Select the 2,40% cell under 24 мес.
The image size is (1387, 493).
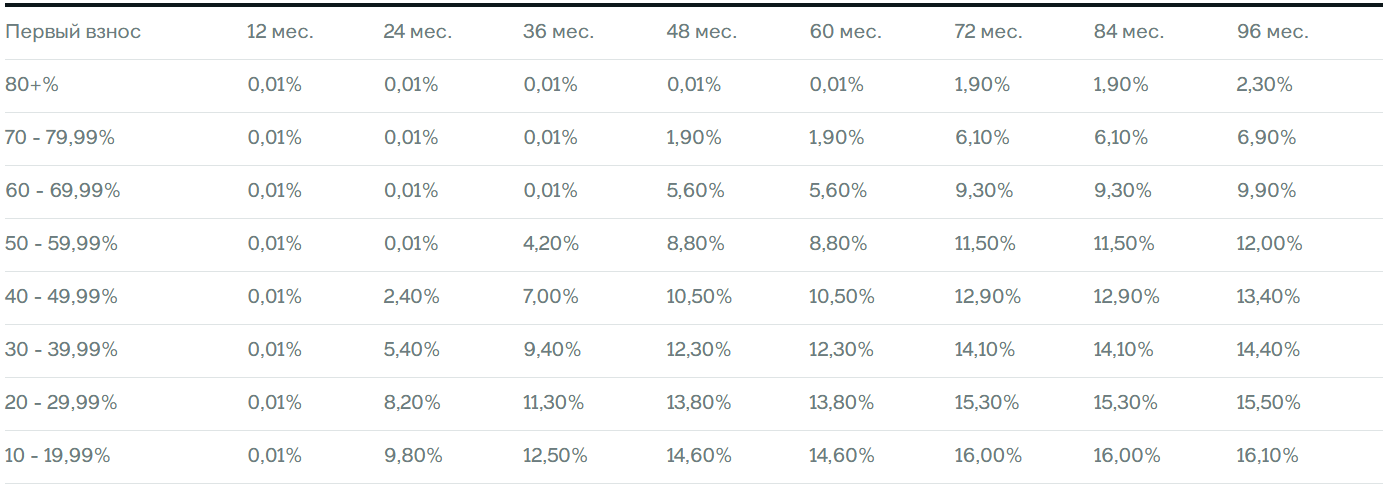411,297
